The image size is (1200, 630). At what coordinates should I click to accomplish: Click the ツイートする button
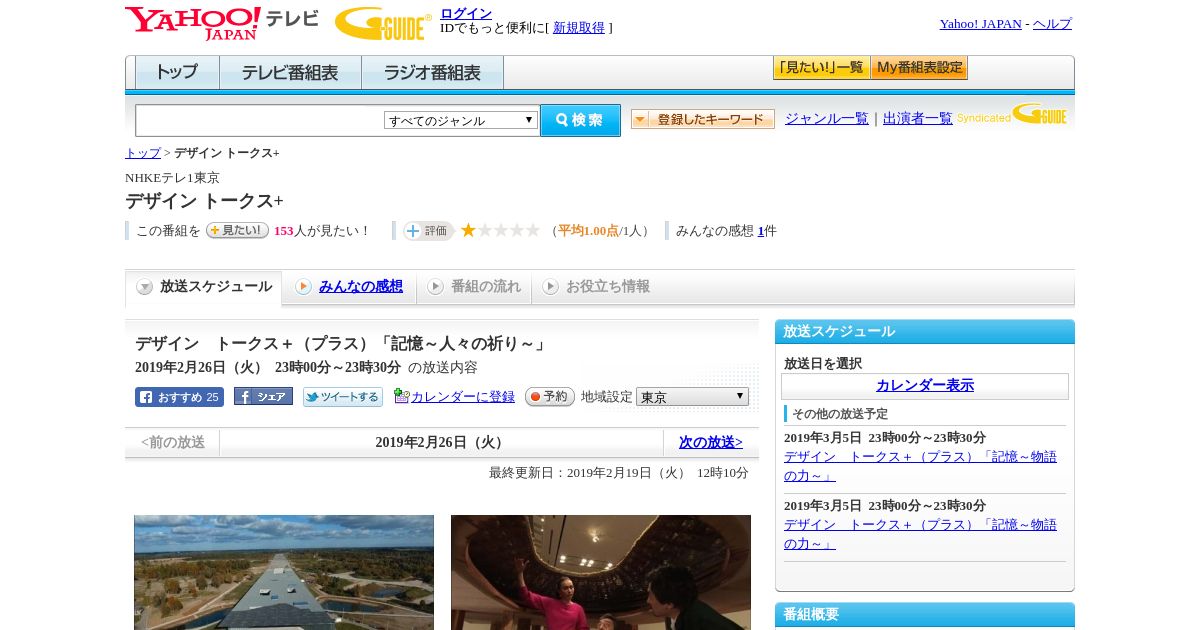point(343,397)
